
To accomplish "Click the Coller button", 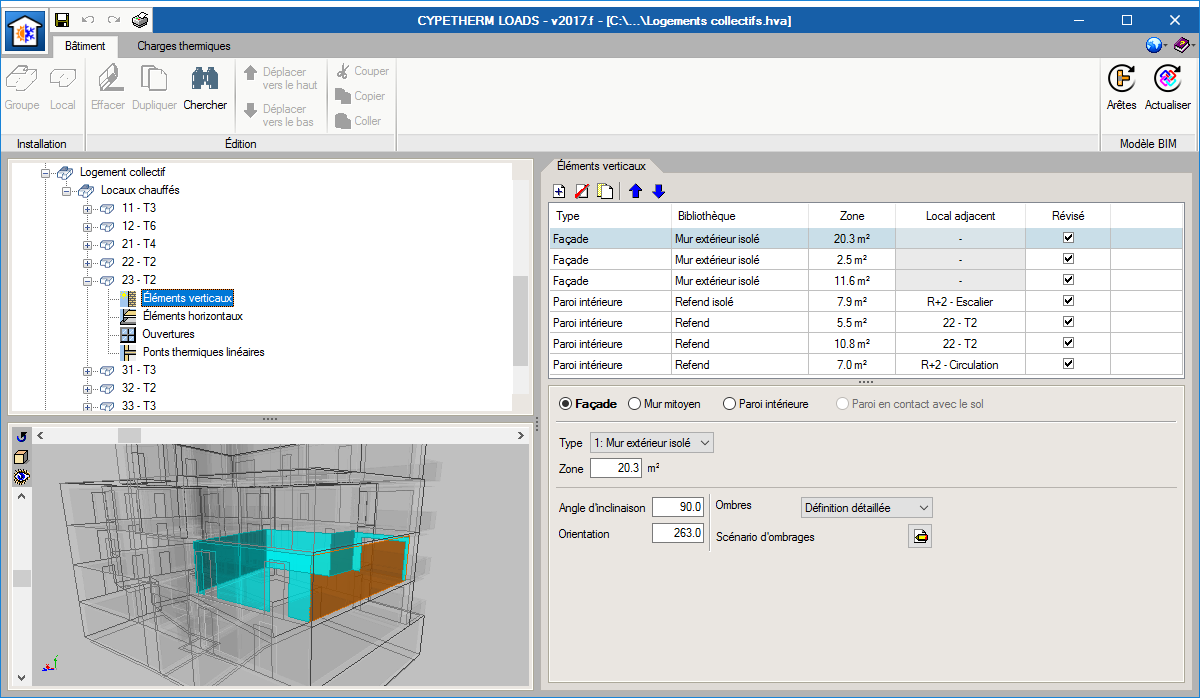I will click(x=359, y=121).
